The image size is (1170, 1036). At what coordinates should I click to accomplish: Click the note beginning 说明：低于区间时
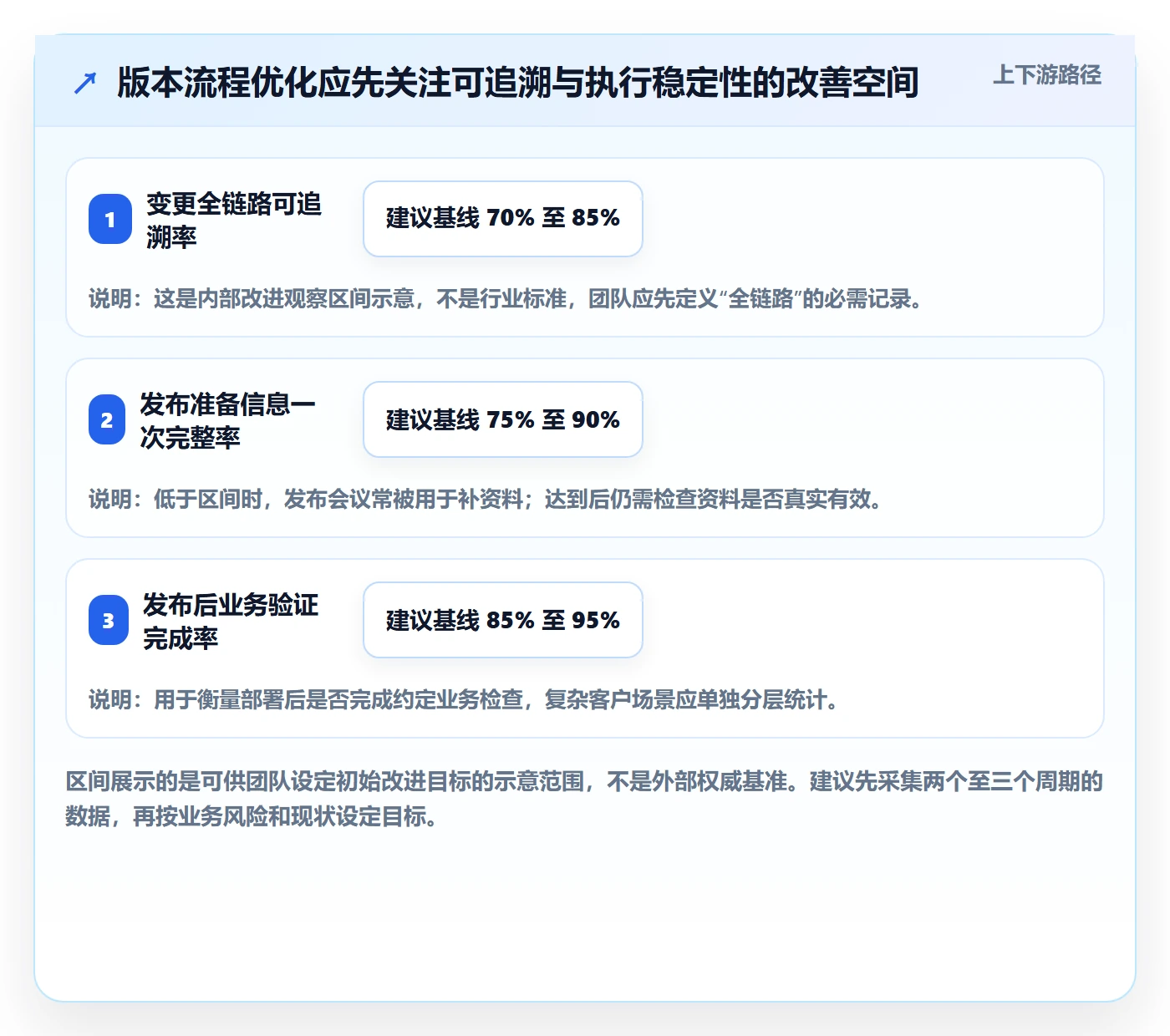tap(486, 499)
